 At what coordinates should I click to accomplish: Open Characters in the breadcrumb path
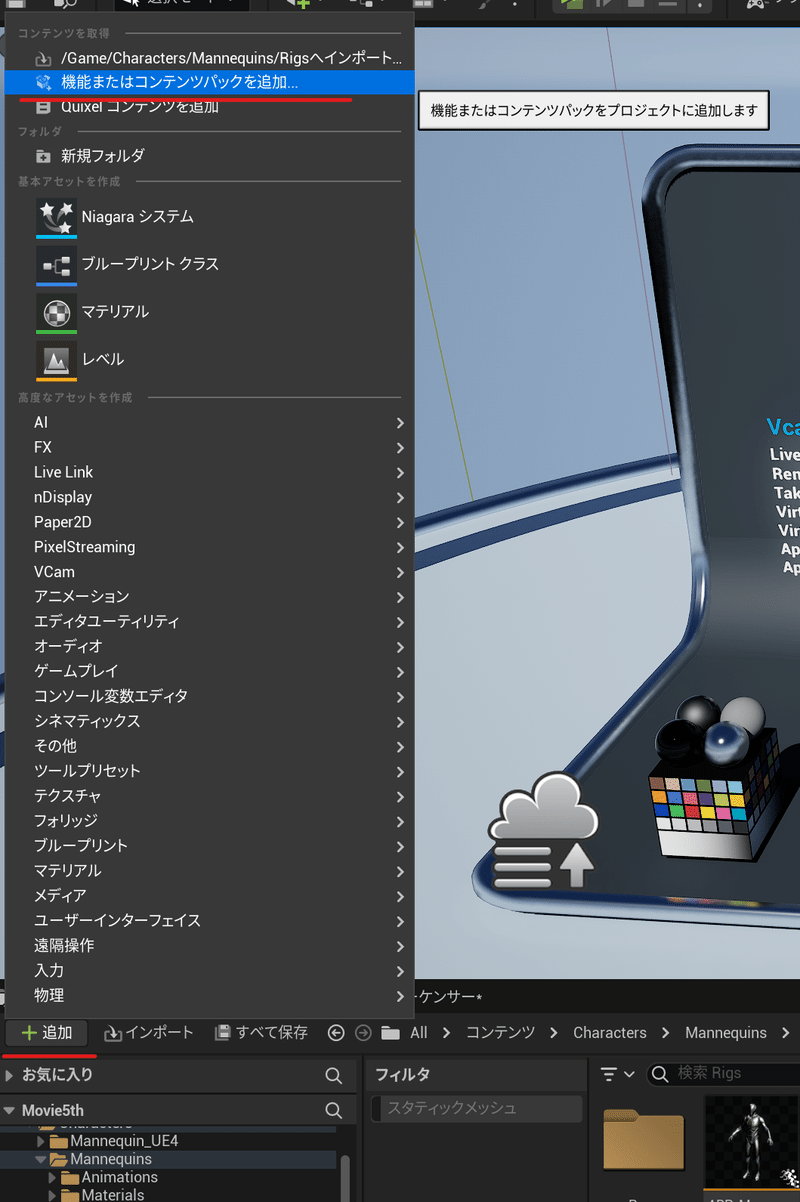pyautogui.click(x=610, y=1033)
